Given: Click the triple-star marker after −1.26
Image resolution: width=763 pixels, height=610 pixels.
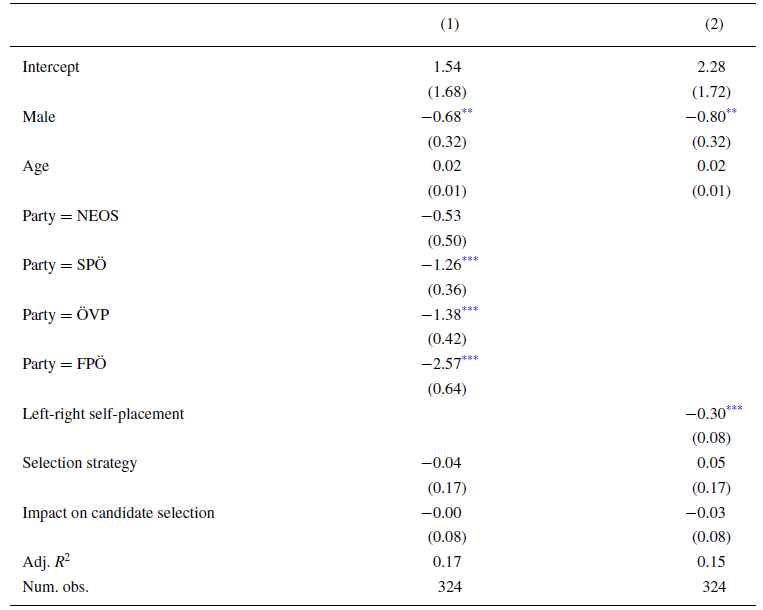Looking at the screenshot, I should (470, 261).
